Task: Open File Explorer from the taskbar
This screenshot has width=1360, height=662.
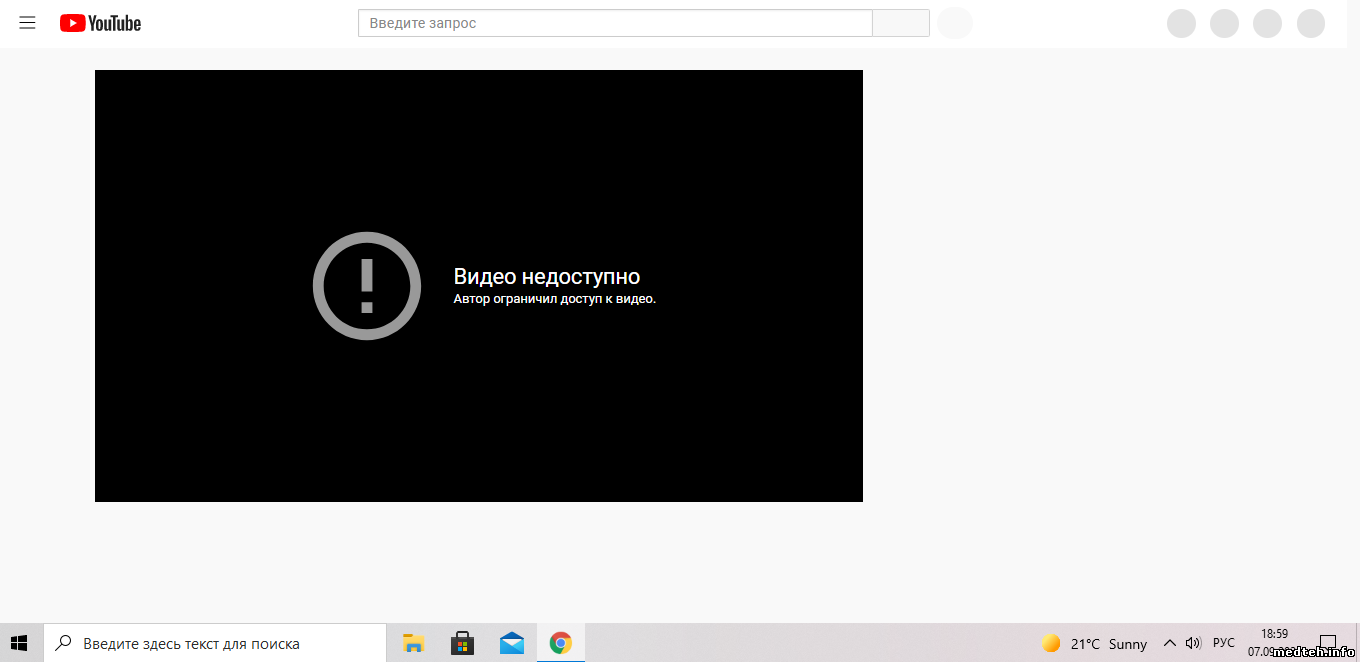Action: click(413, 643)
